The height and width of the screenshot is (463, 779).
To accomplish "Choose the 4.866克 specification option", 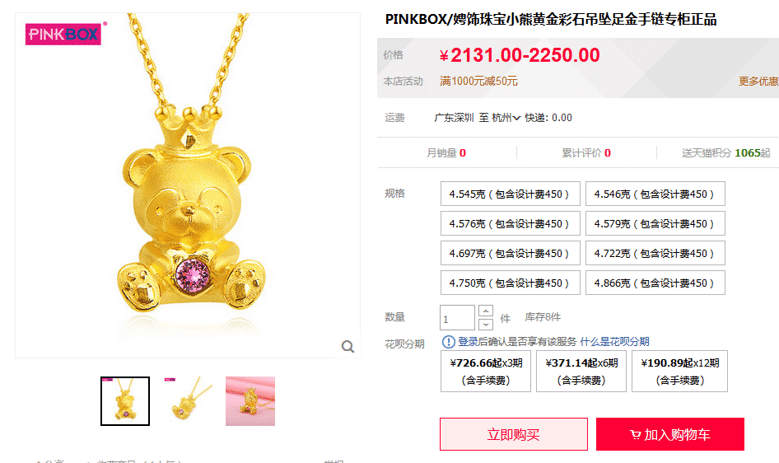I will [x=655, y=283].
